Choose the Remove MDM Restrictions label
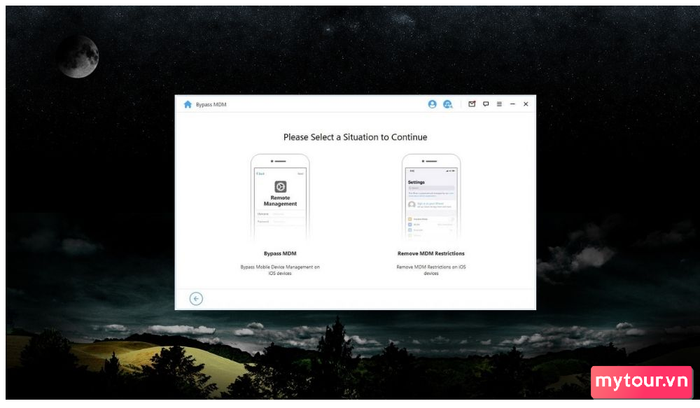Screen dimensions: 700x408 coord(431,254)
